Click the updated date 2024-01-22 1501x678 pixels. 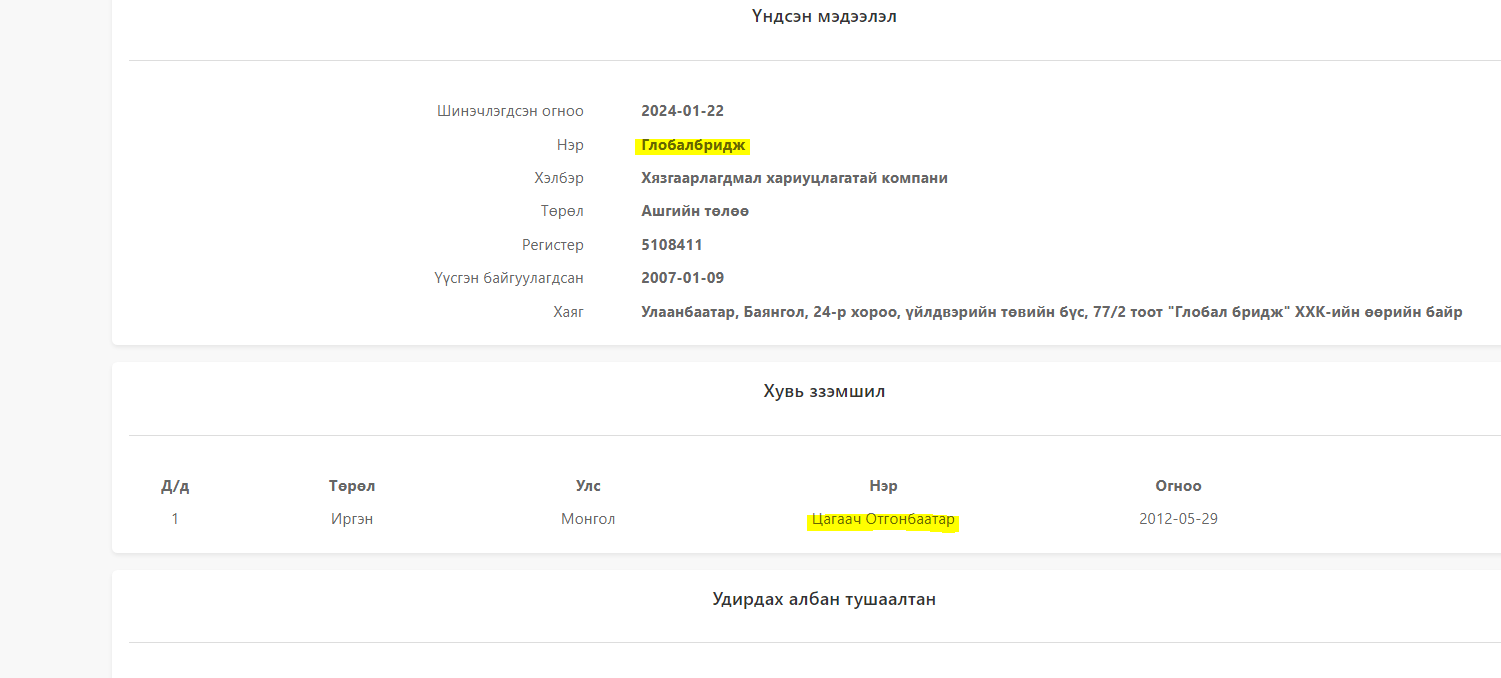pyautogui.click(x=682, y=111)
